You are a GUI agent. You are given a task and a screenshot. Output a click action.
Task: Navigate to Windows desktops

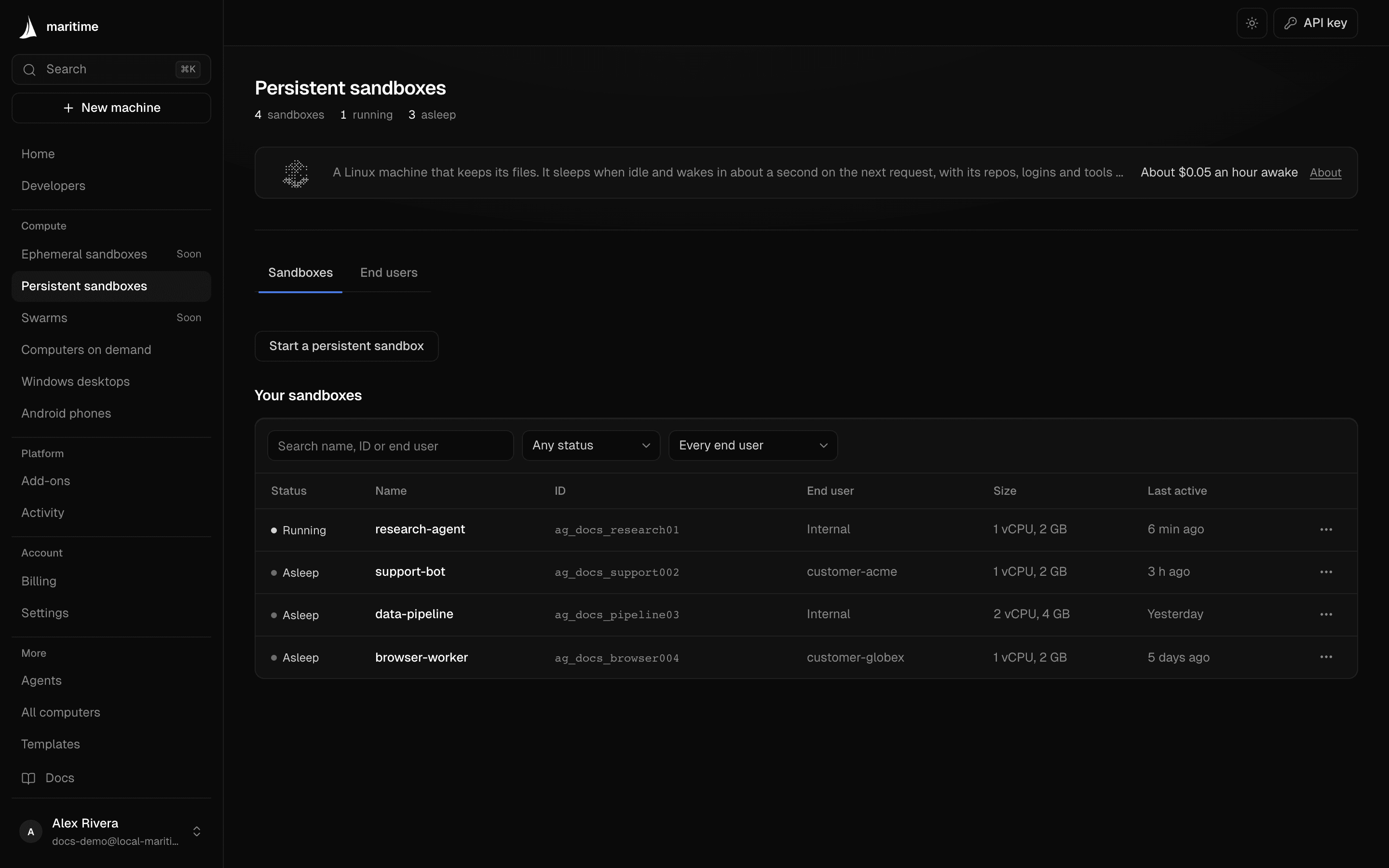click(111, 382)
